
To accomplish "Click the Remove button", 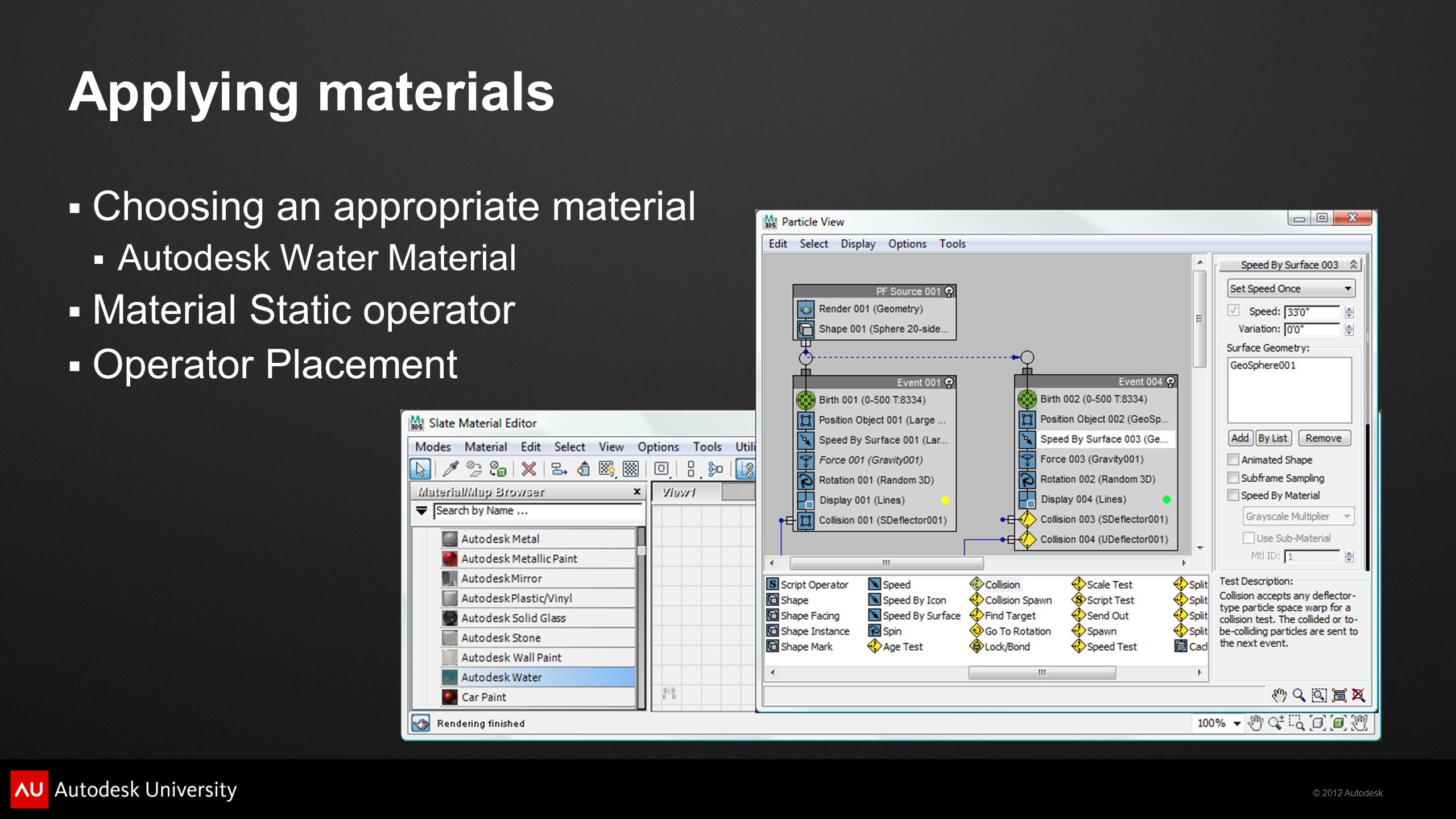I will (1323, 438).
